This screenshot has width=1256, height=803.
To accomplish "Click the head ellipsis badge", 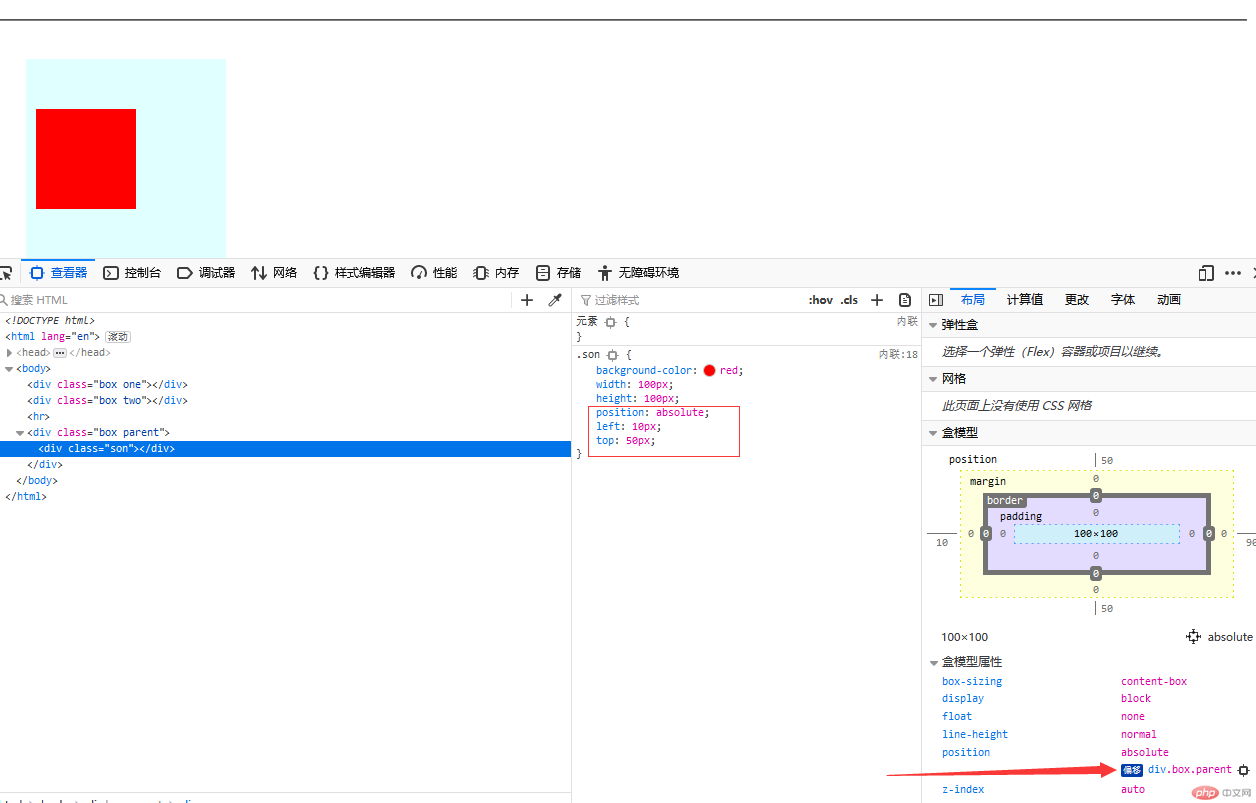I will [x=60, y=353].
